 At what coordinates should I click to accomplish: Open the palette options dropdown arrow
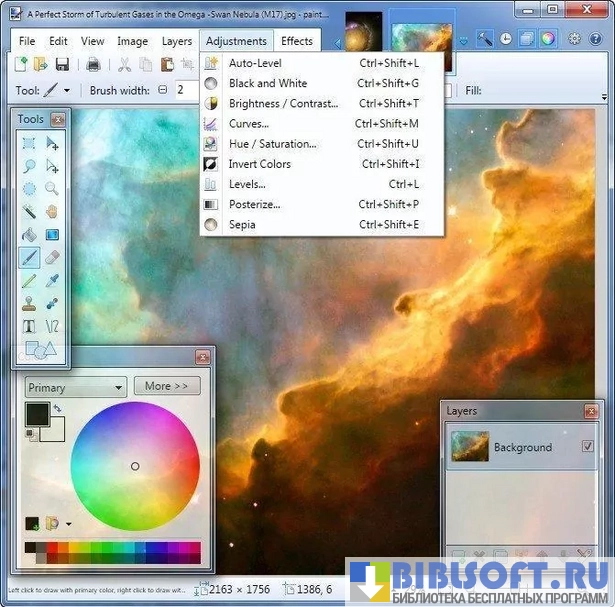click(69, 523)
